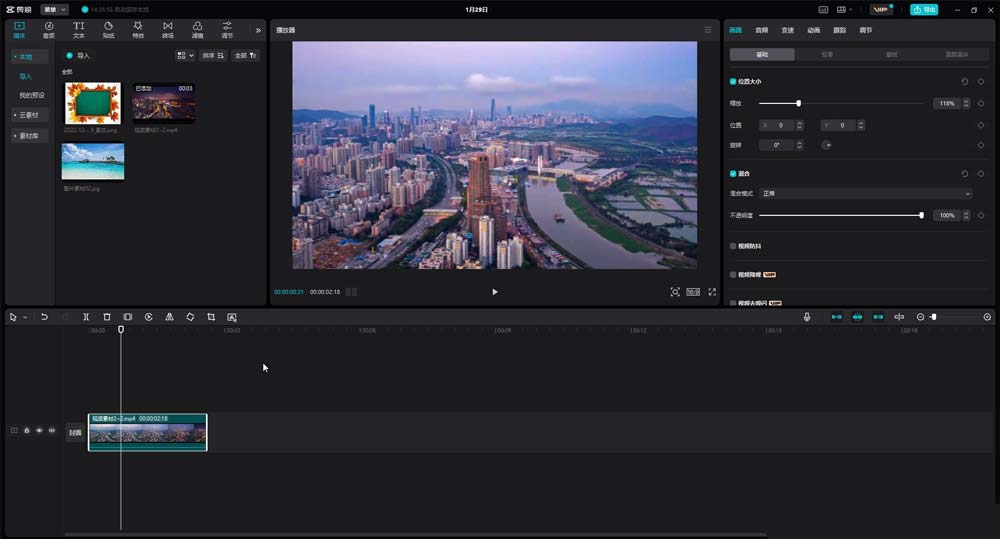
Task: Click the split clip tool in timeline toolbar
Action: (86, 317)
